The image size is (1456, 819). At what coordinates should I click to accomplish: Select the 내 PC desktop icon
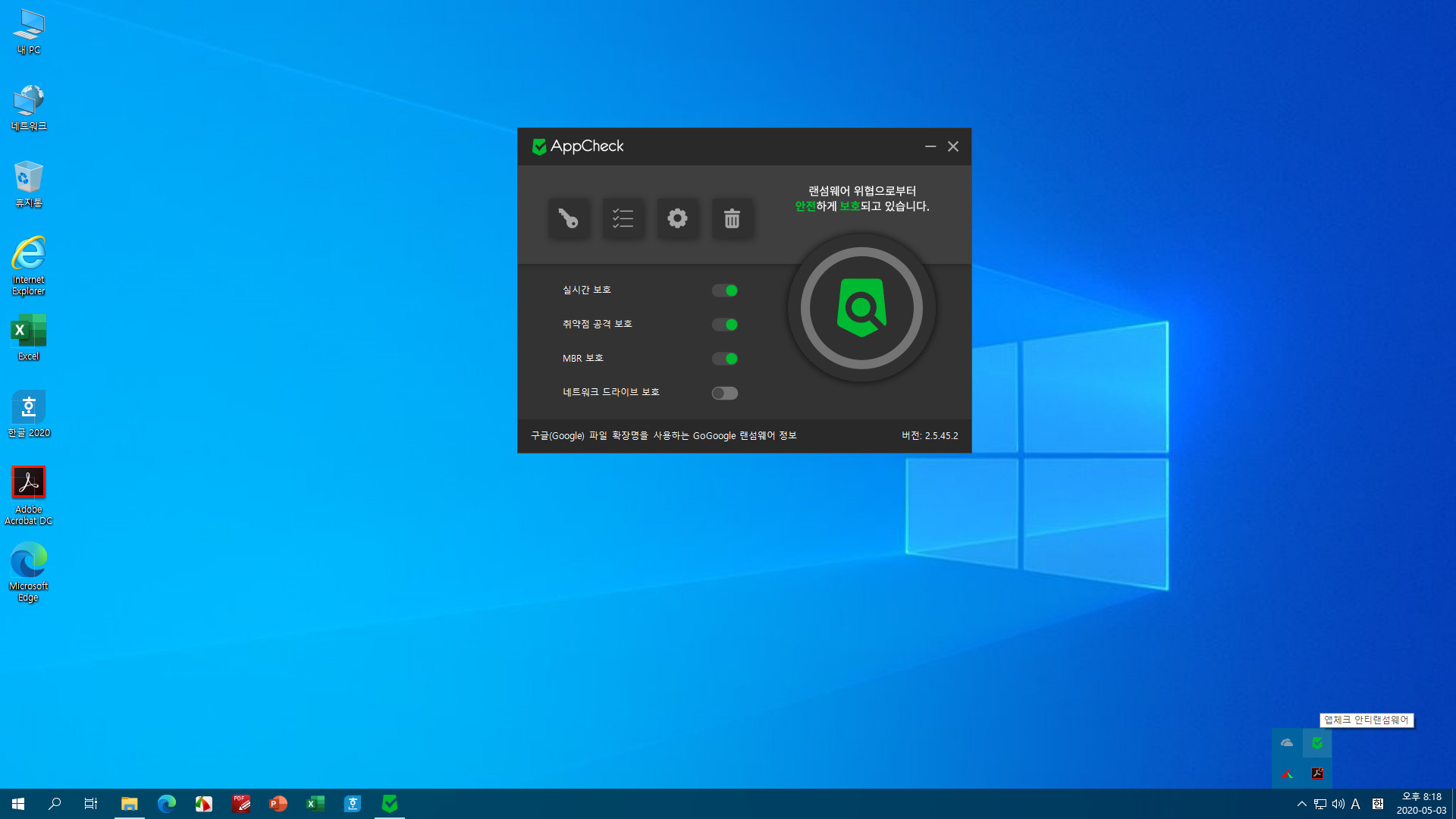(29, 32)
